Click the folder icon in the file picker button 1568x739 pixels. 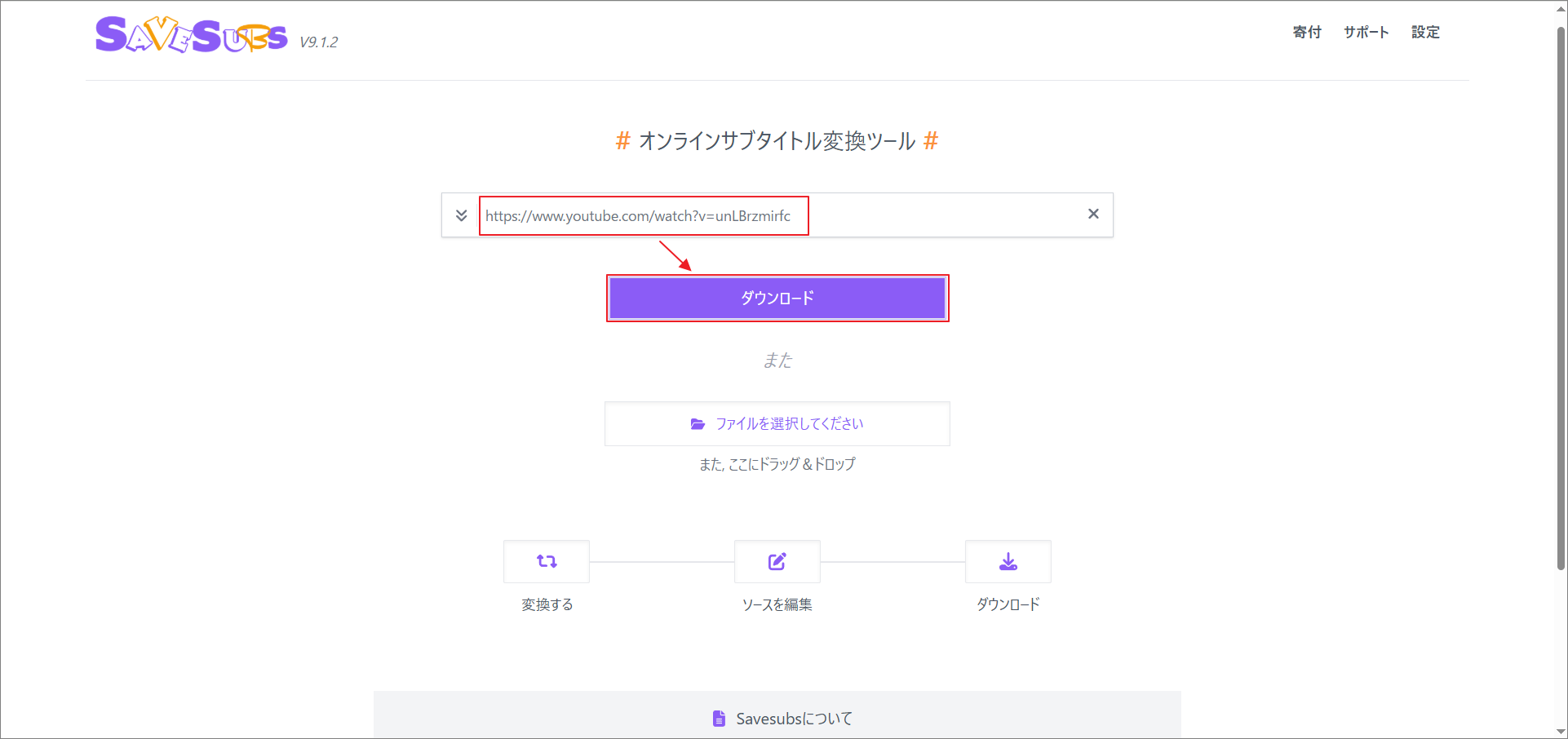click(698, 423)
